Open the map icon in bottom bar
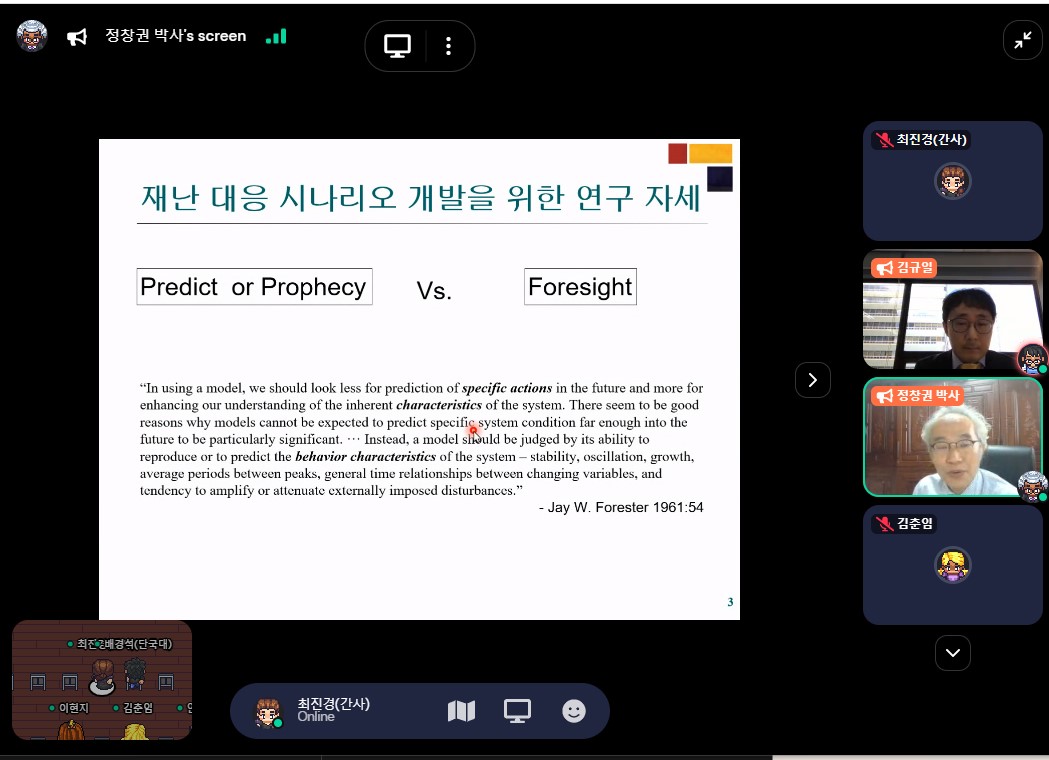Image resolution: width=1049 pixels, height=760 pixels. pos(461,711)
